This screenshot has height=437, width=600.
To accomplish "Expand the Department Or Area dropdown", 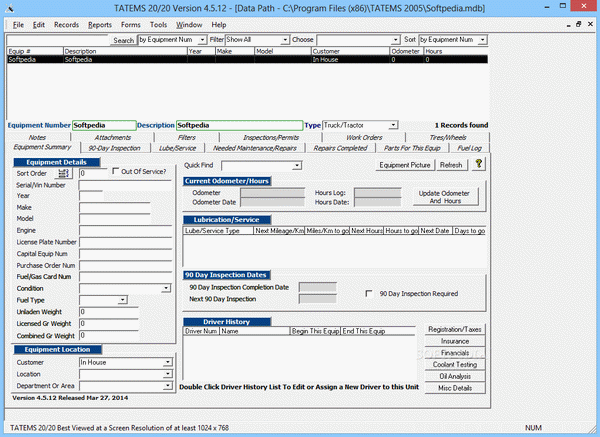I will point(168,386).
